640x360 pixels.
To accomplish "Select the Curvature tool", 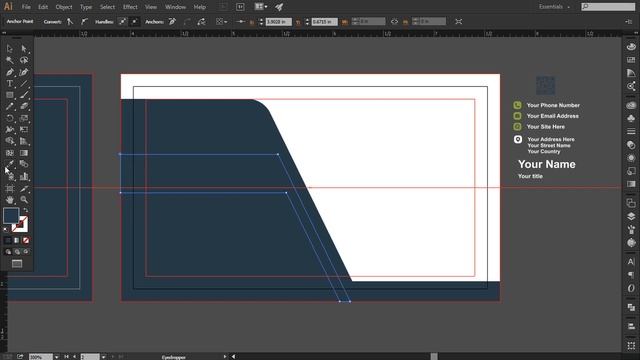I will point(24,72).
